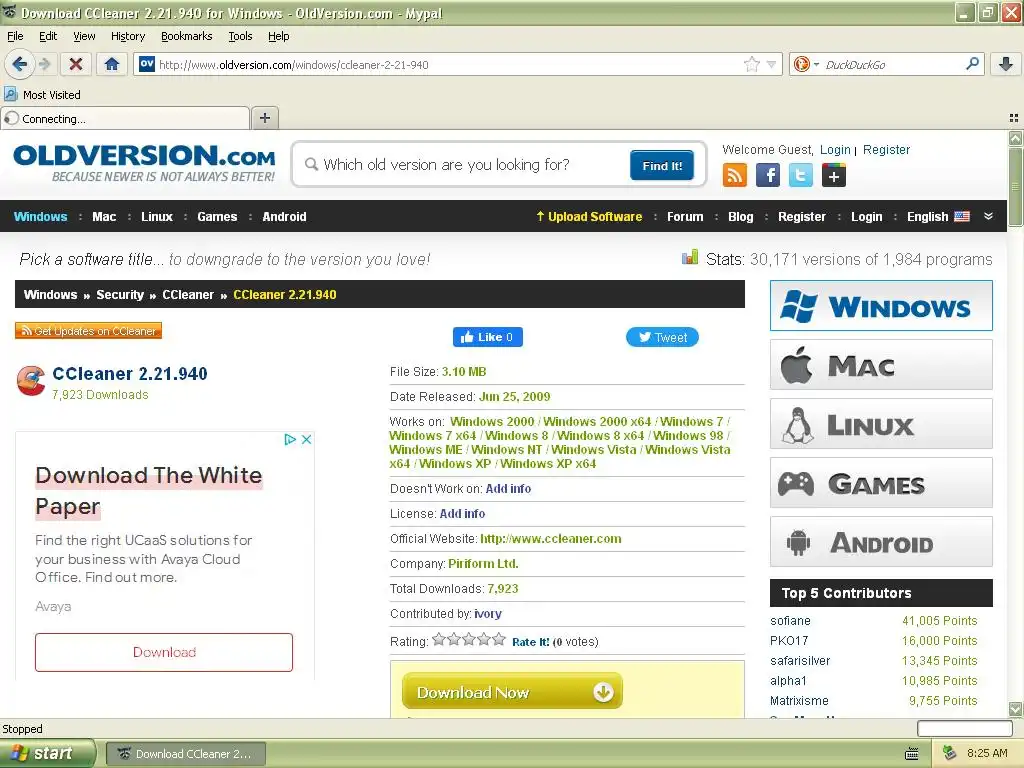Viewport: 1024px width, 768px height.
Task: Open the ad choices triangle icon
Action: 290,440
